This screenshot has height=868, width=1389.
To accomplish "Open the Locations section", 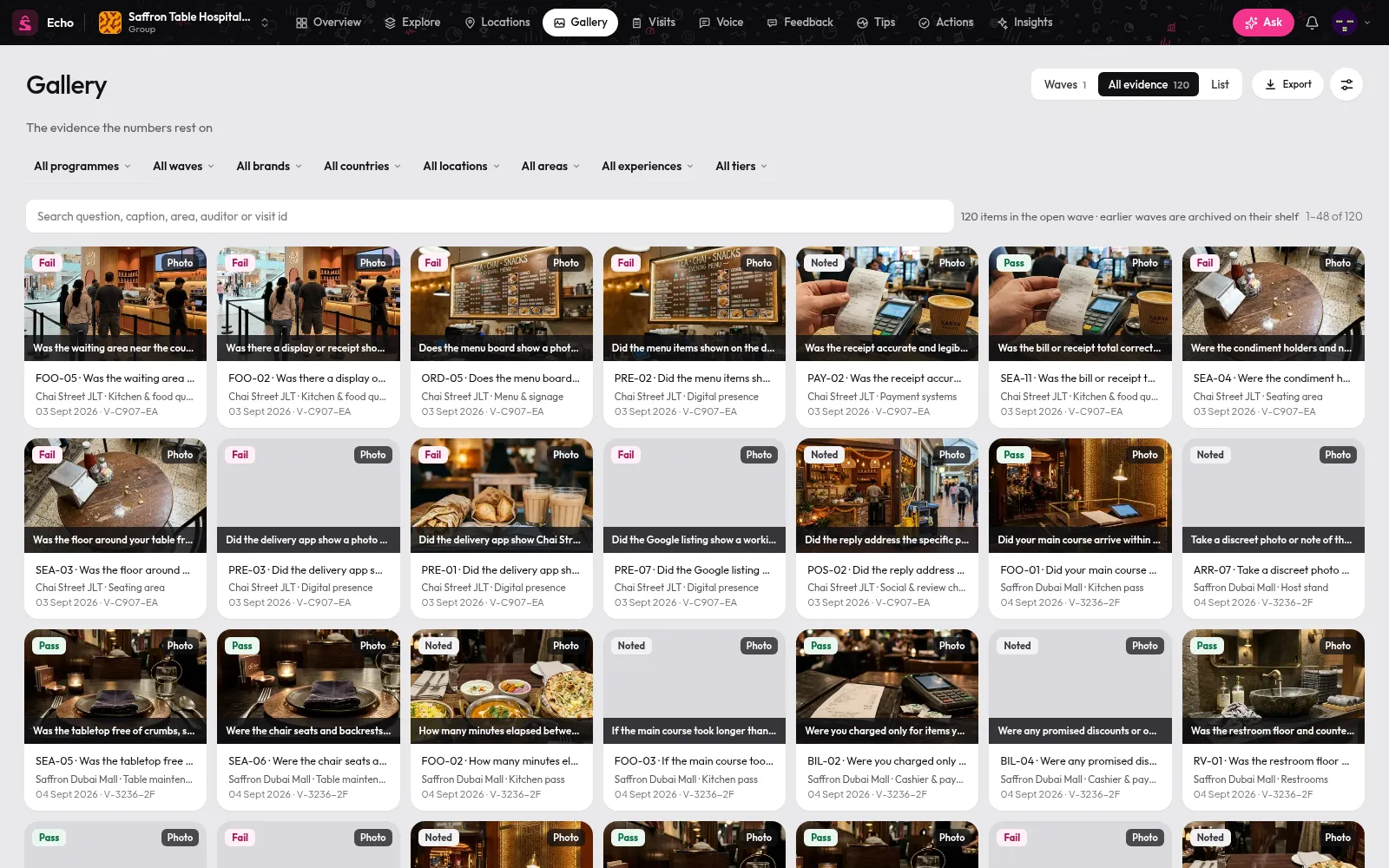I will click(497, 23).
